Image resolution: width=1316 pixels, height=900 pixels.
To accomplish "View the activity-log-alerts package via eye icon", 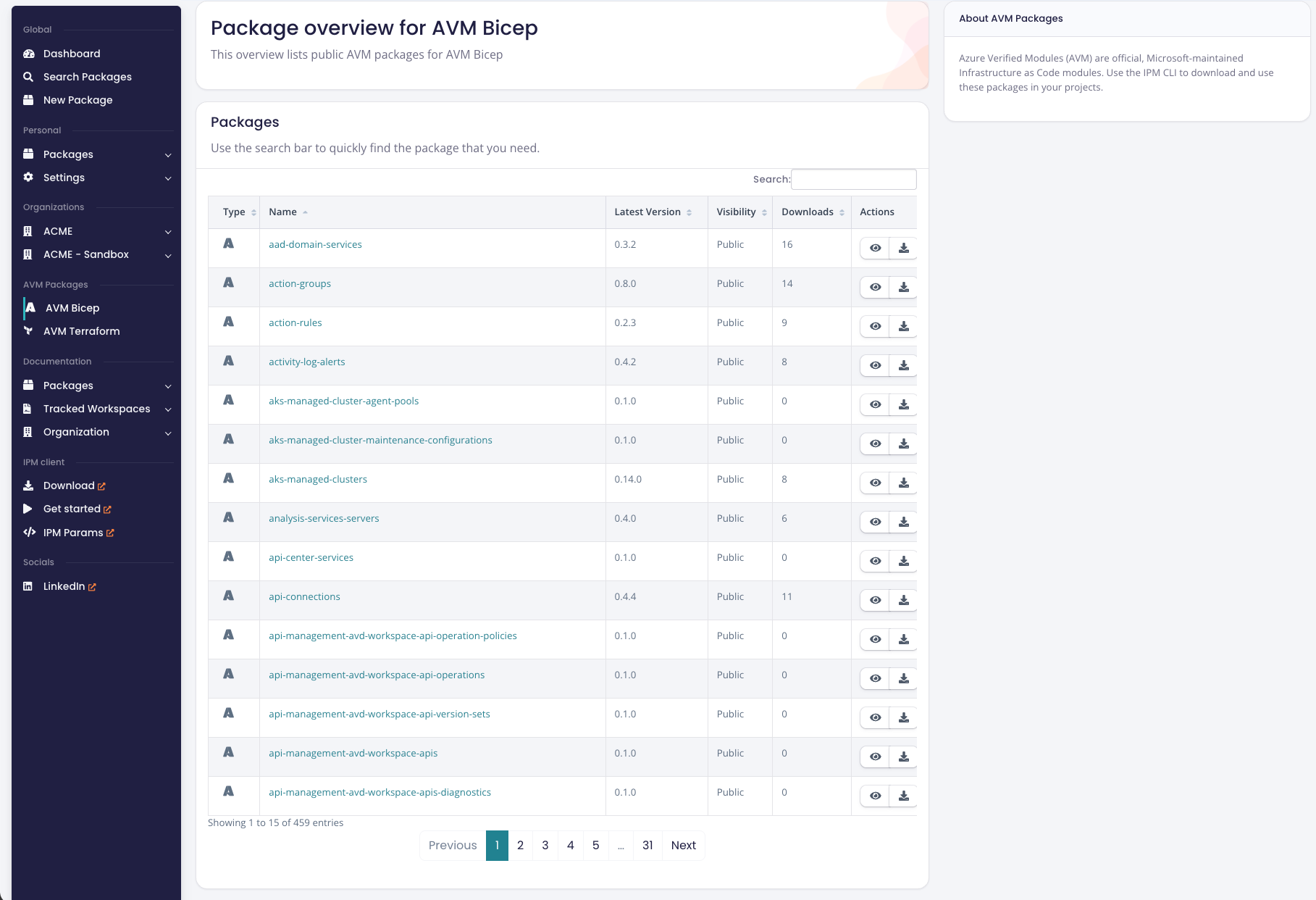I will tap(875, 365).
